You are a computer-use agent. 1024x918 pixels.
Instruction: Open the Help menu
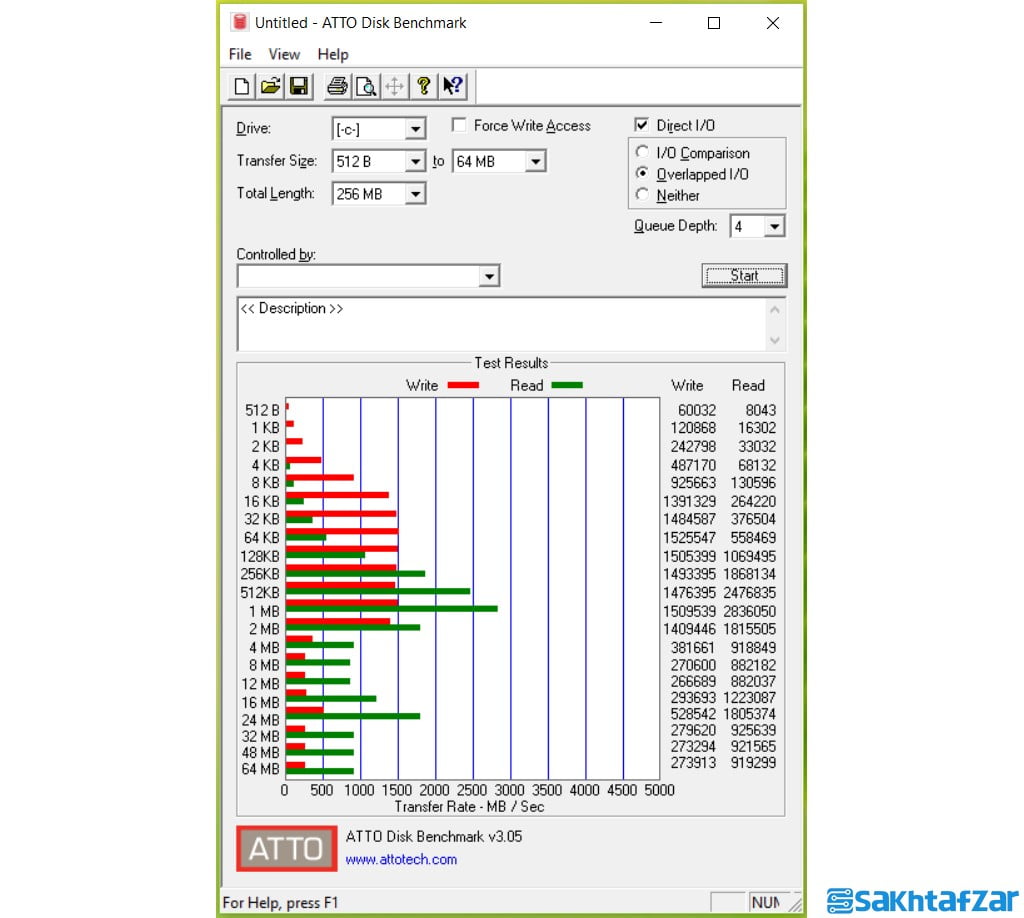(333, 54)
